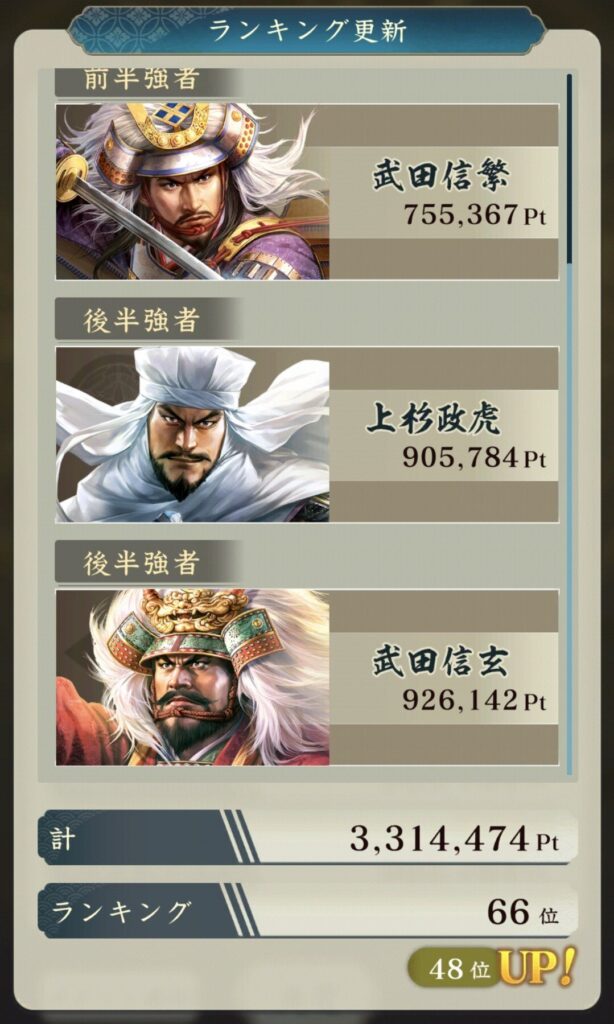
Task: Tap the 755,367 Pt score
Action: click(474, 215)
